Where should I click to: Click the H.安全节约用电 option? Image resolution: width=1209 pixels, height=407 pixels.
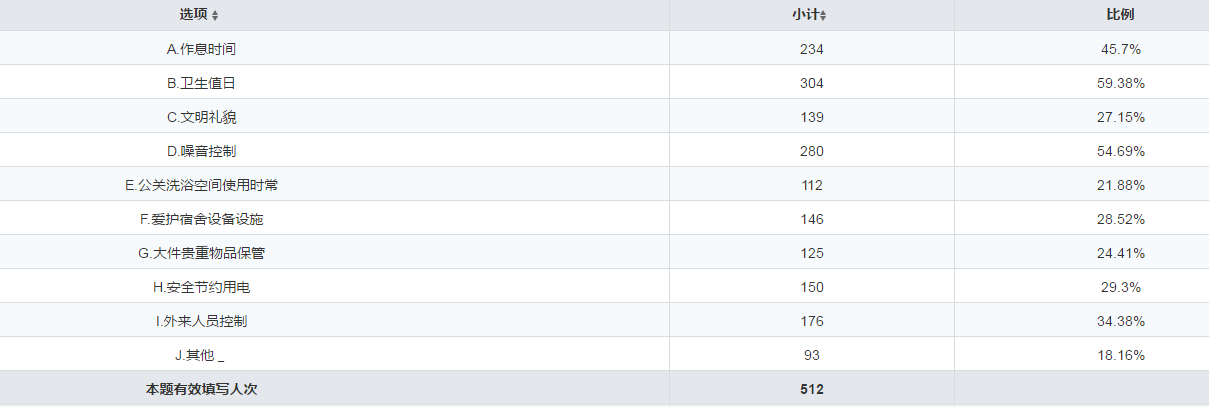201,287
